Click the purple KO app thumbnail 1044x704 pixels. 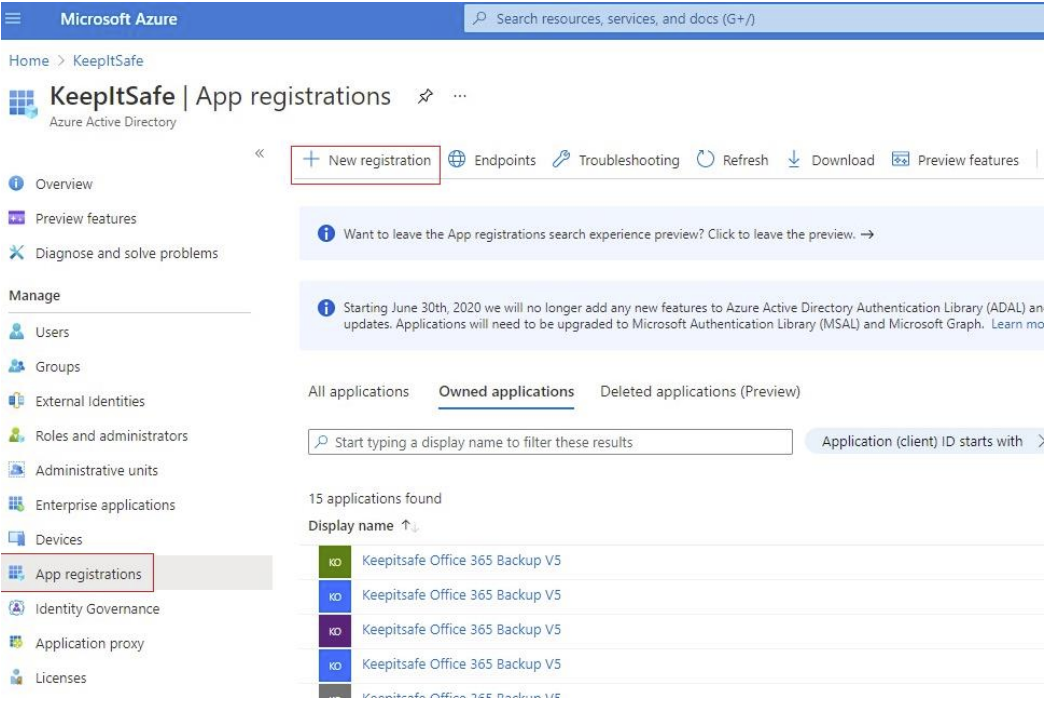pos(334,631)
